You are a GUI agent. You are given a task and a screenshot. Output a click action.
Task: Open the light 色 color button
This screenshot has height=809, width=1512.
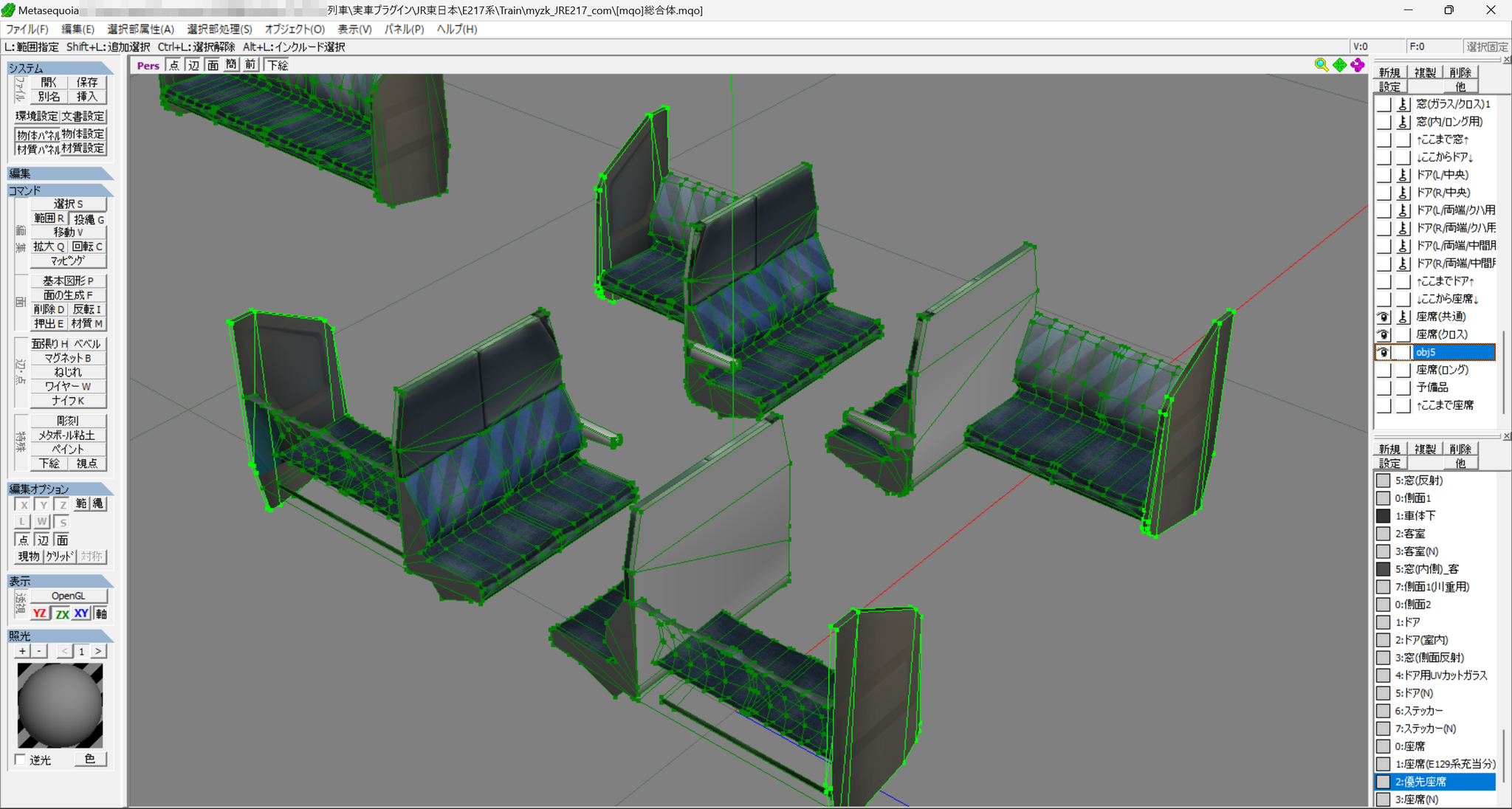(90, 759)
